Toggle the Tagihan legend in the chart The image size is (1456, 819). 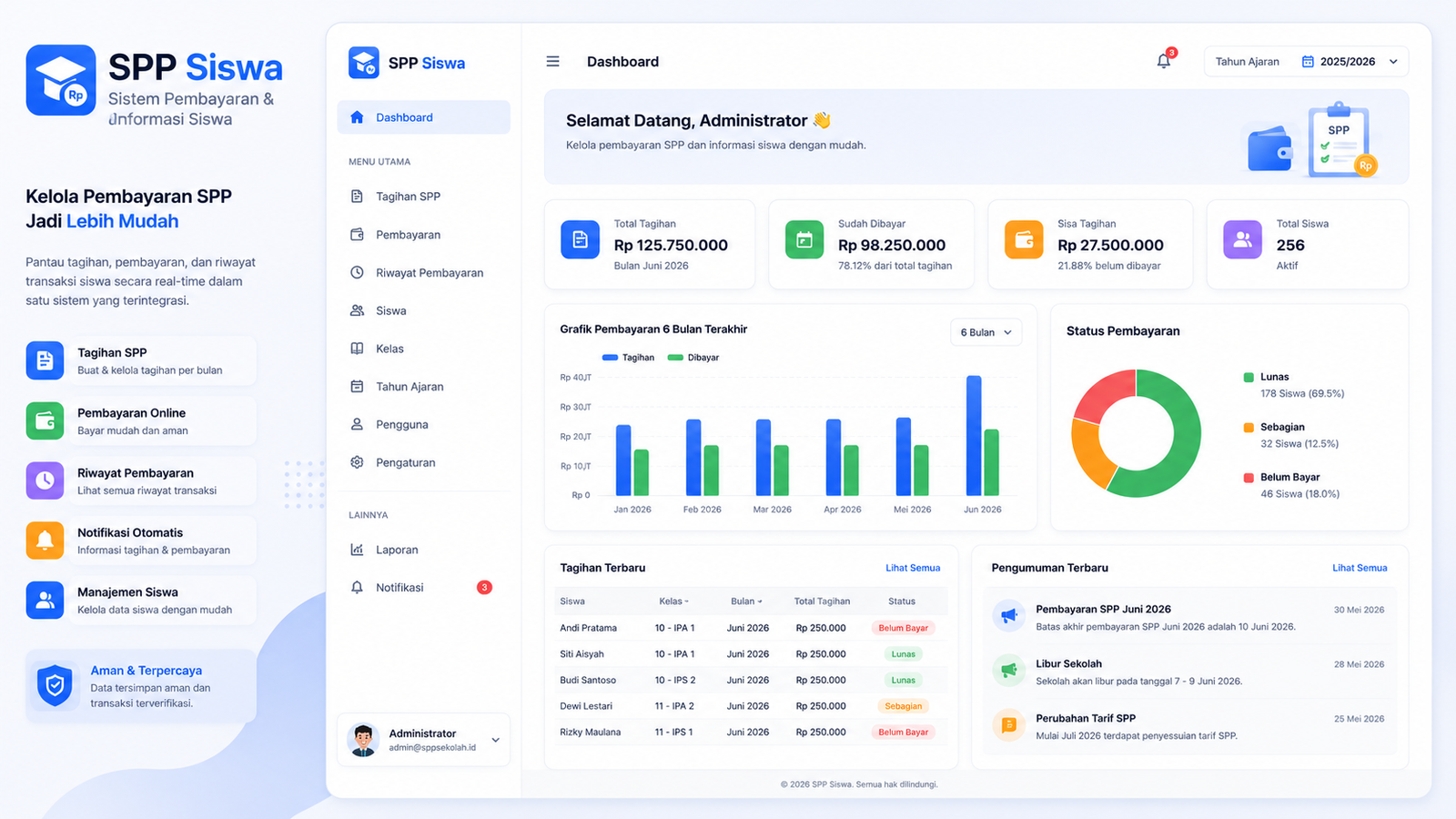[629, 358]
